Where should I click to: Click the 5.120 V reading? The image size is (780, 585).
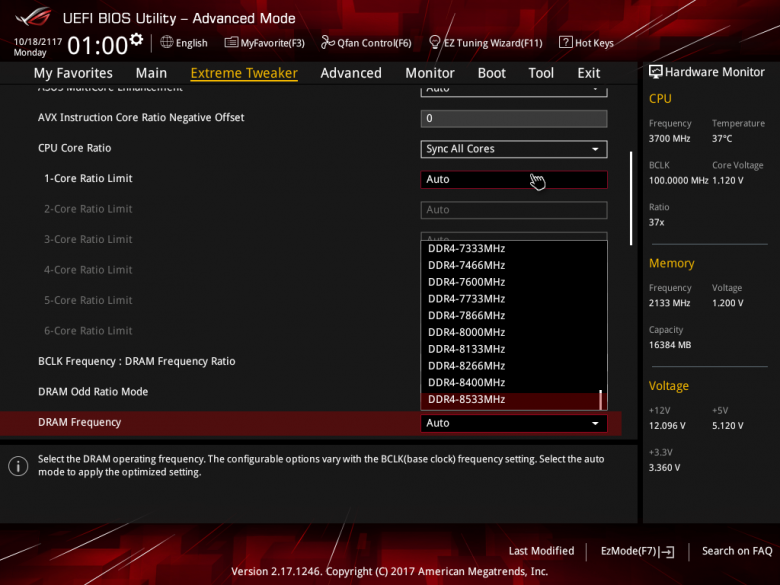pyautogui.click(x=727, y=426)
